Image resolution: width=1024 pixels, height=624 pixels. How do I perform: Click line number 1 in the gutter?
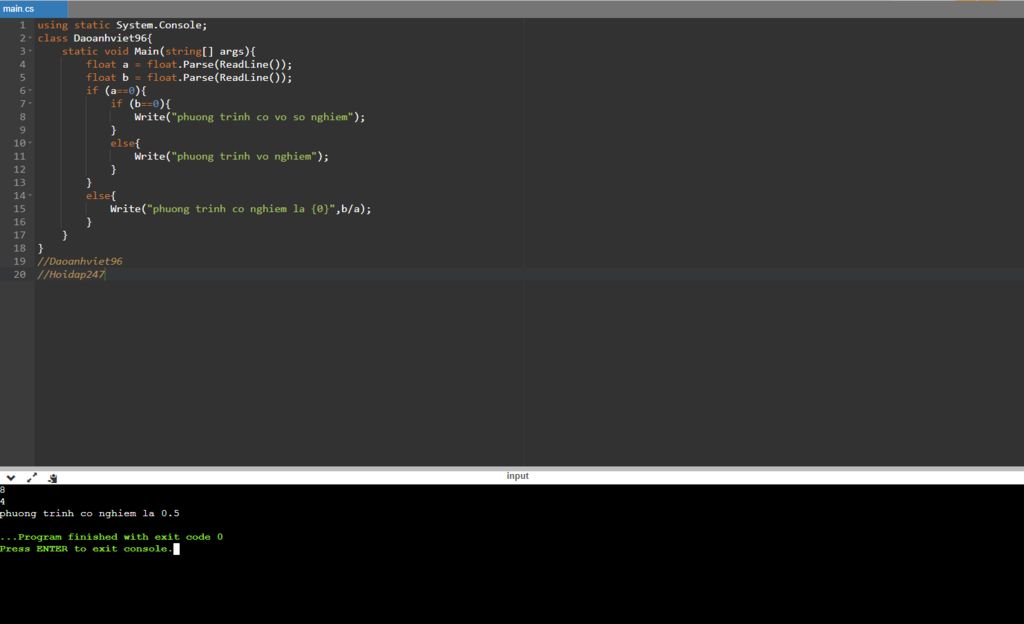(x=22, y=25)
